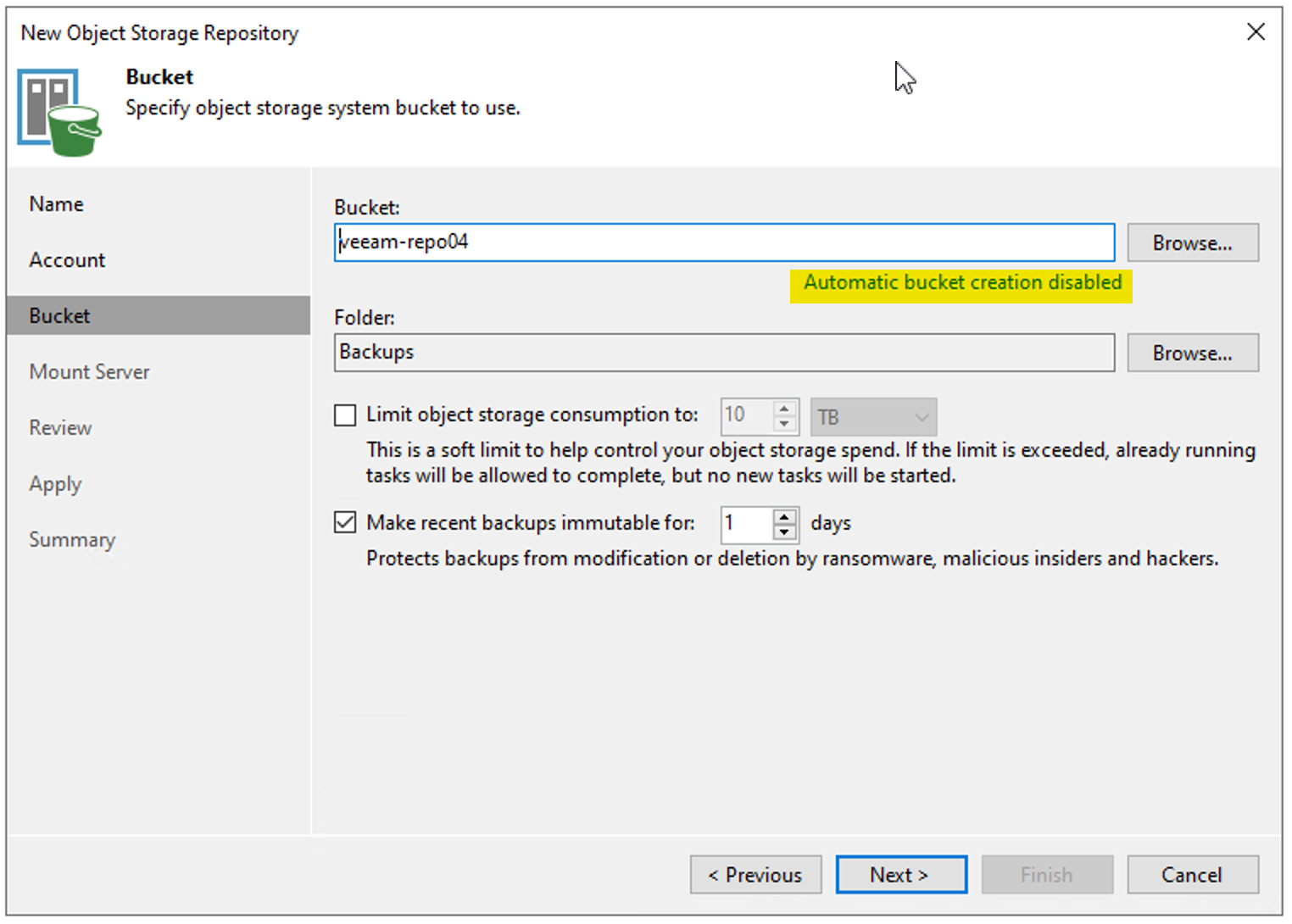
Task: Increment the storage consumption limit value
Action: click(785, 408)
